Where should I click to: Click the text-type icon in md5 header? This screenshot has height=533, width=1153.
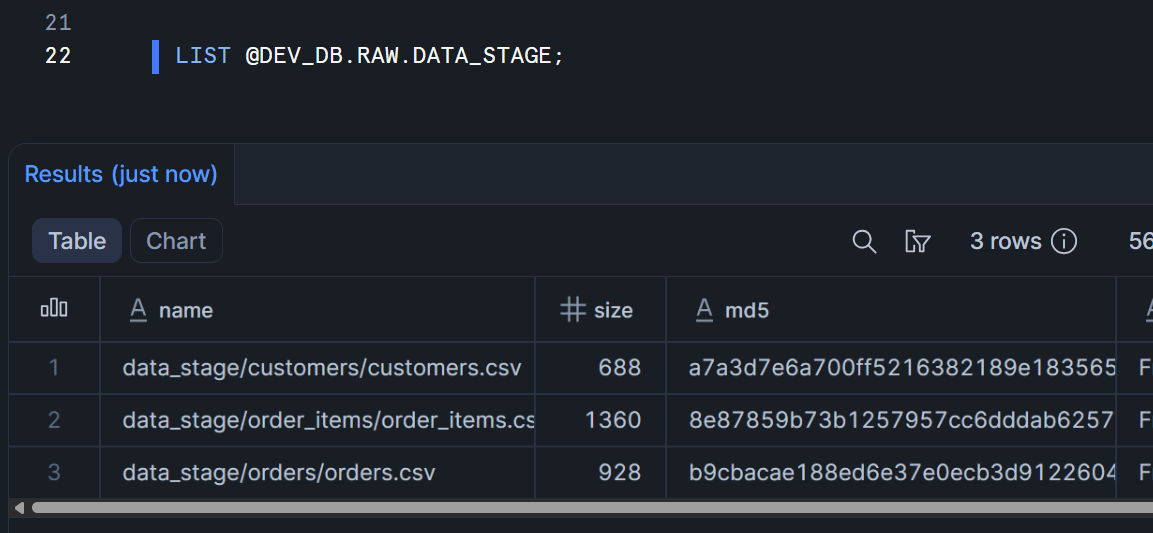705,310
